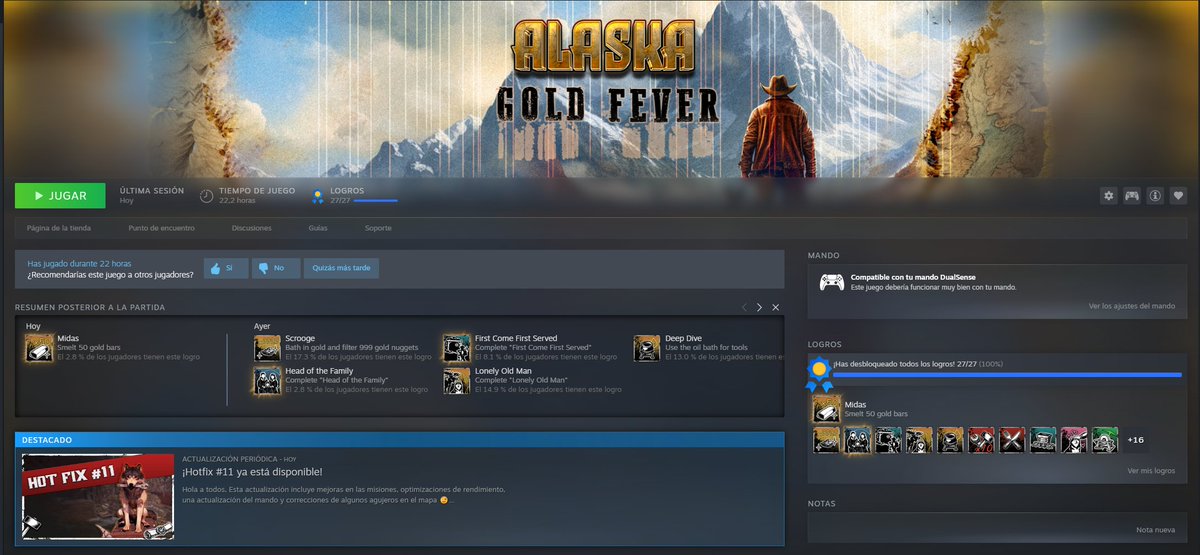Screen dimensions: 1200x555
Task: Select Quizás más tarde
Action: pyautogui.click(x=341, y=268)
